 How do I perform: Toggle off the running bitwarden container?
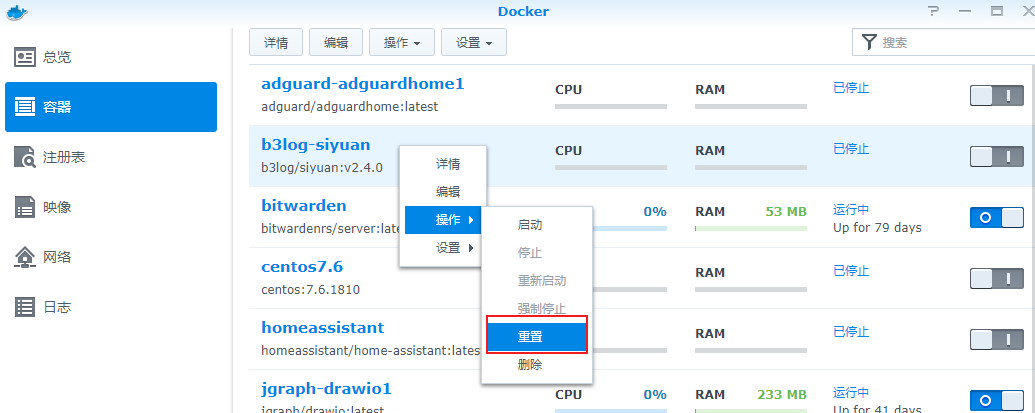[x=996, y=218]
